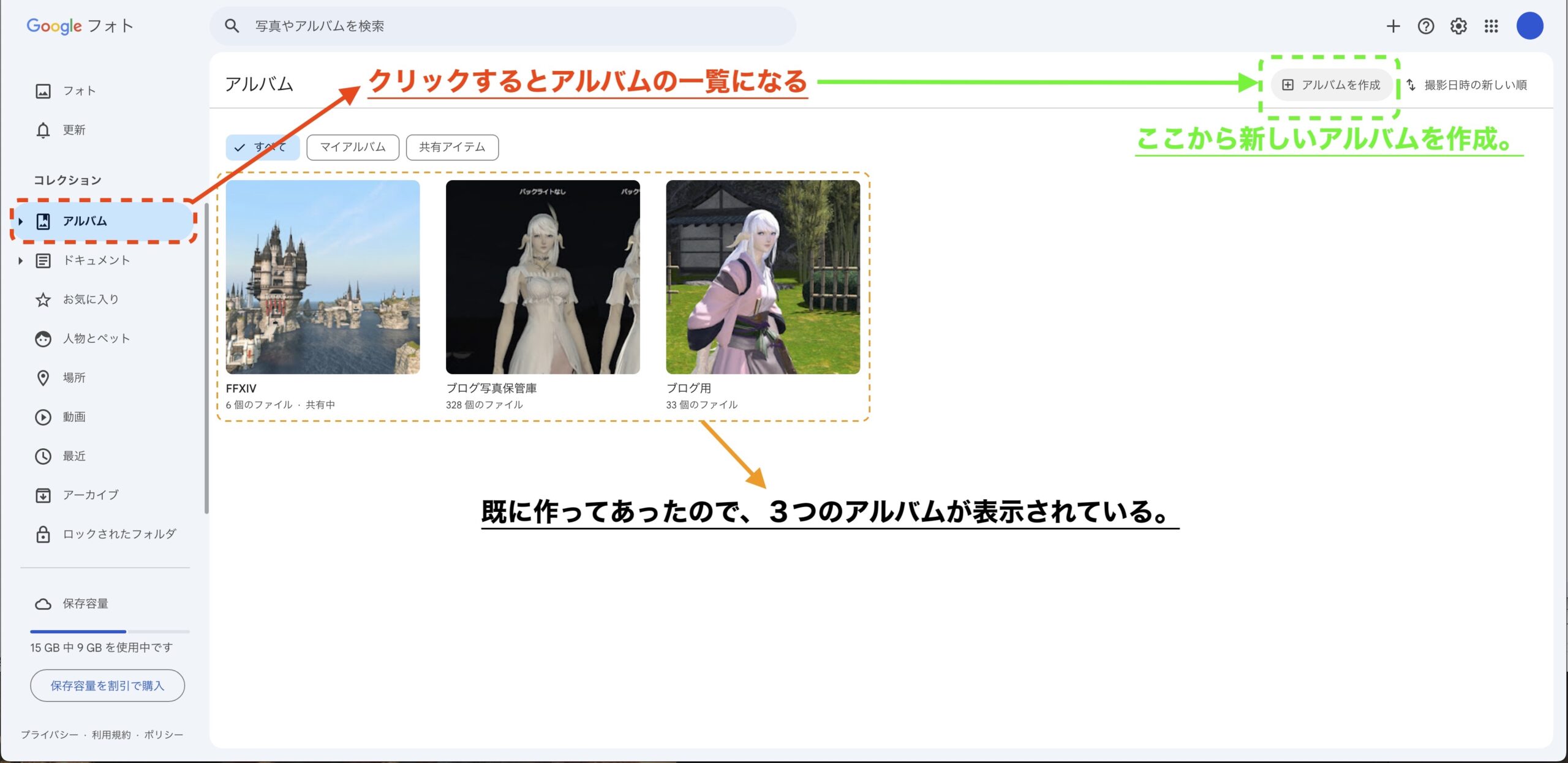Image resolution: width=1568 pixels, height=763 pixels.
Task: Click the 人物とペット face icon
Action: point(43,339)
